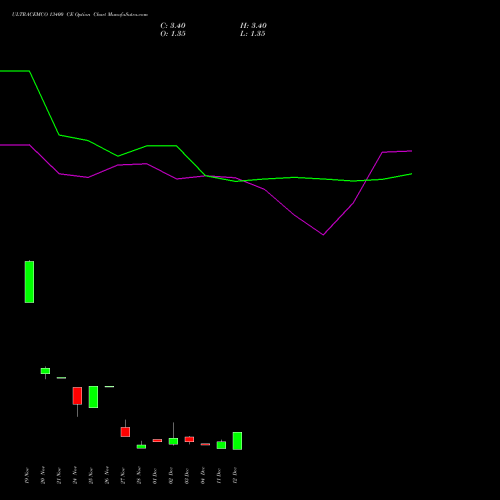The image size is (500, 500).
Task: Click the "28 Nov" date label
Action: 139,475
